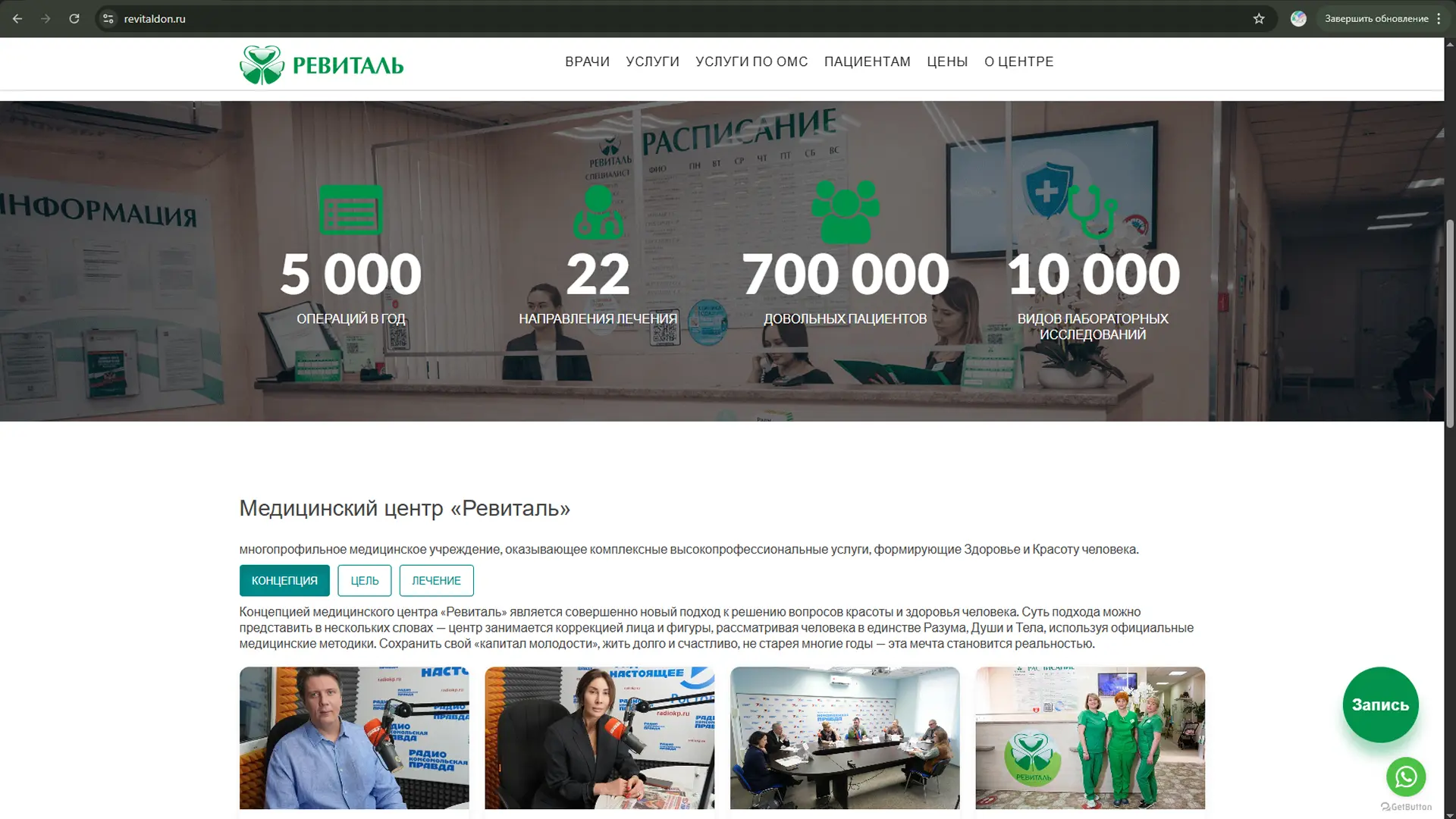Viewport: 1456px width, 819px height.
Task: Click the browser forward arrow
Action: point(45,19)
